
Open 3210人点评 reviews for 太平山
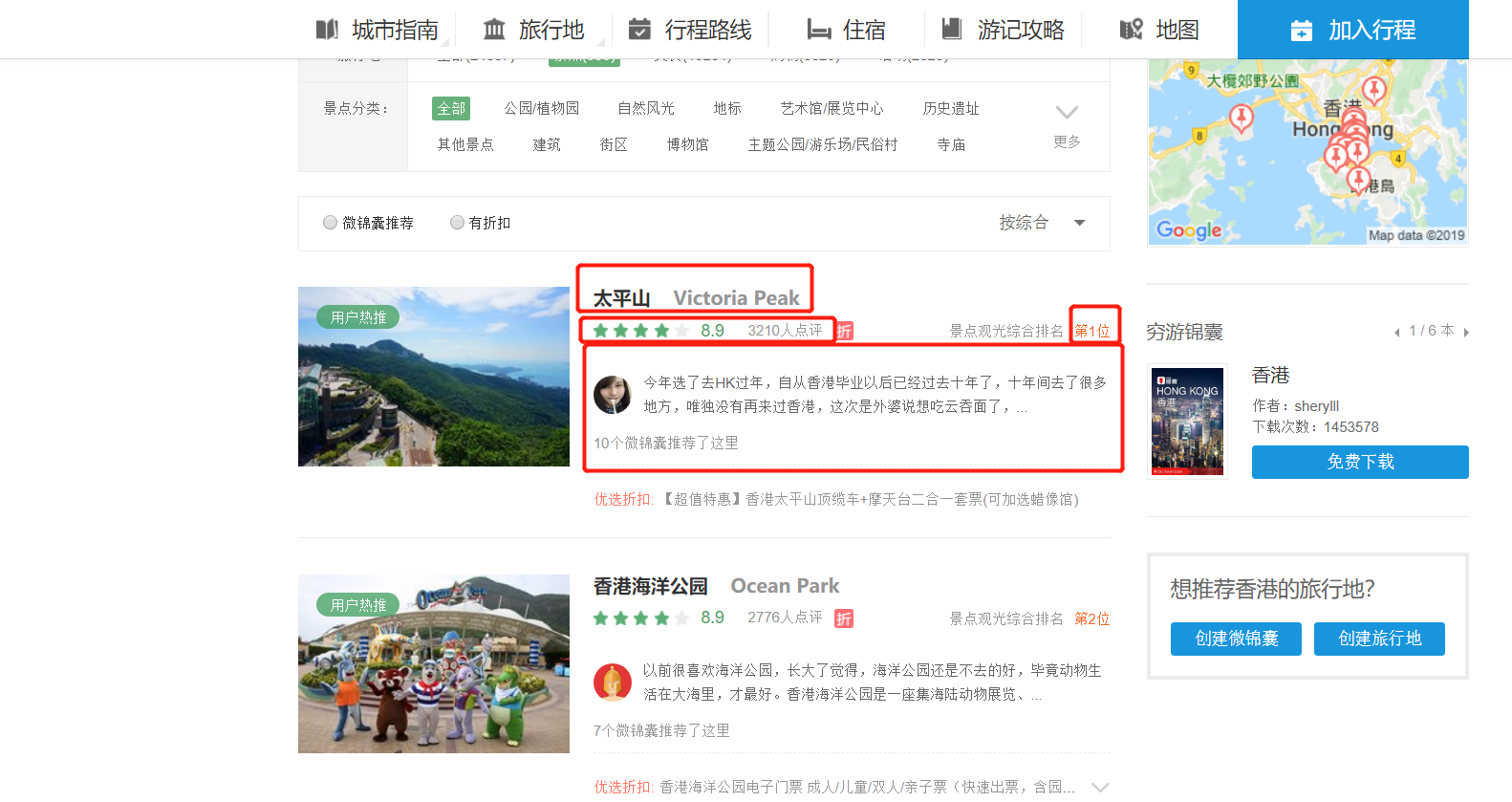click(785, 331)
